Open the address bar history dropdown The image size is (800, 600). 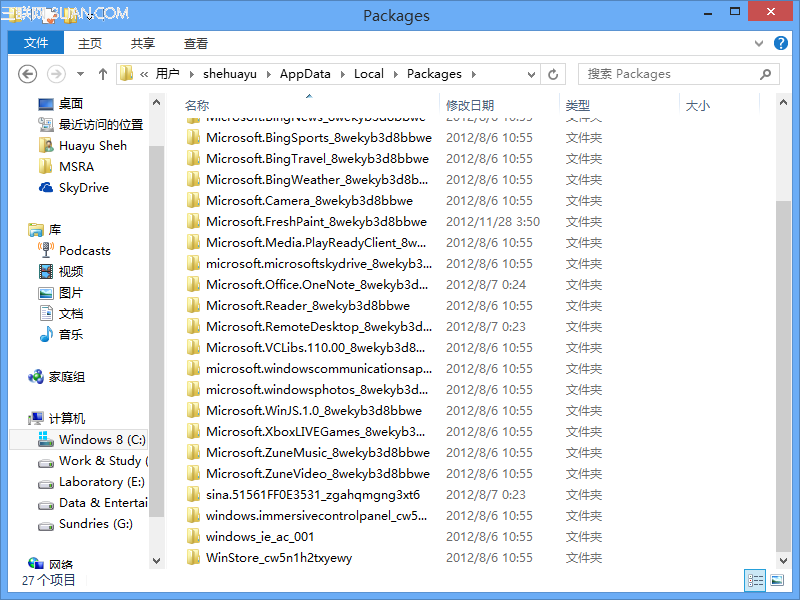click(x=531, y=73)
